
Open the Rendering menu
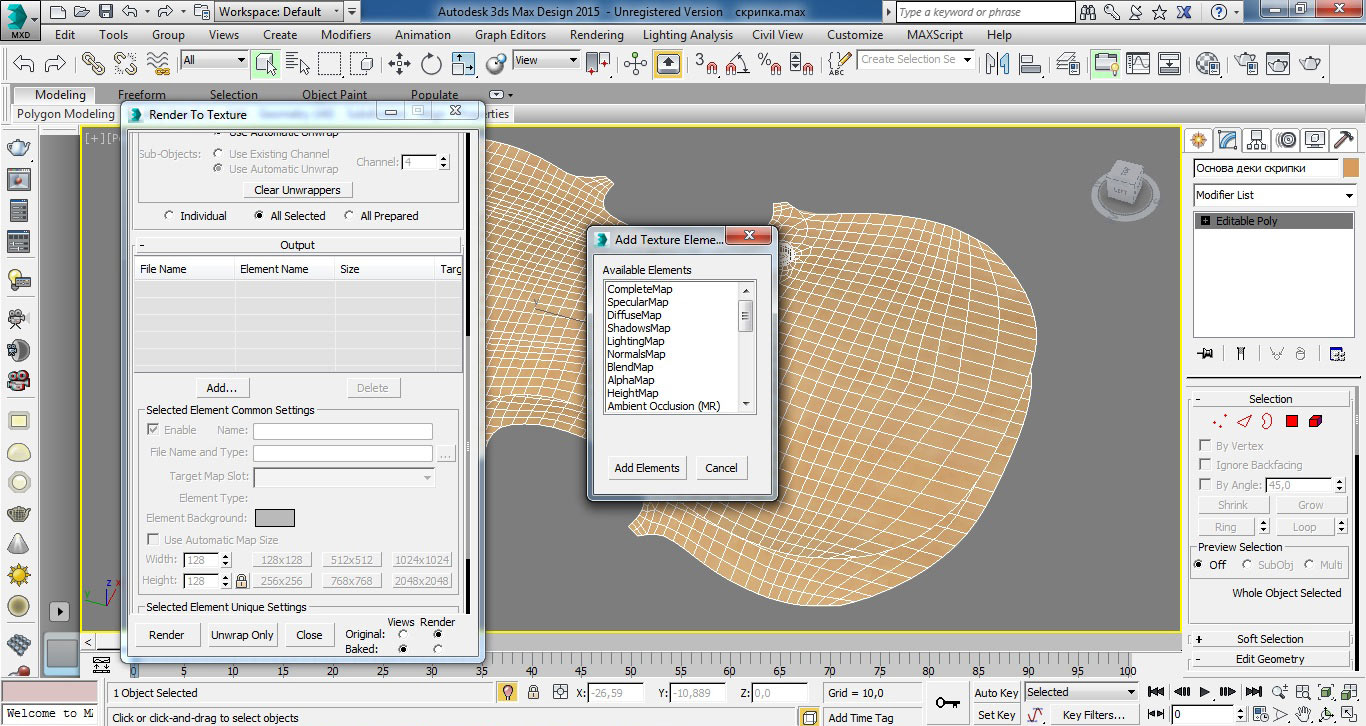(x=596, y=34)
